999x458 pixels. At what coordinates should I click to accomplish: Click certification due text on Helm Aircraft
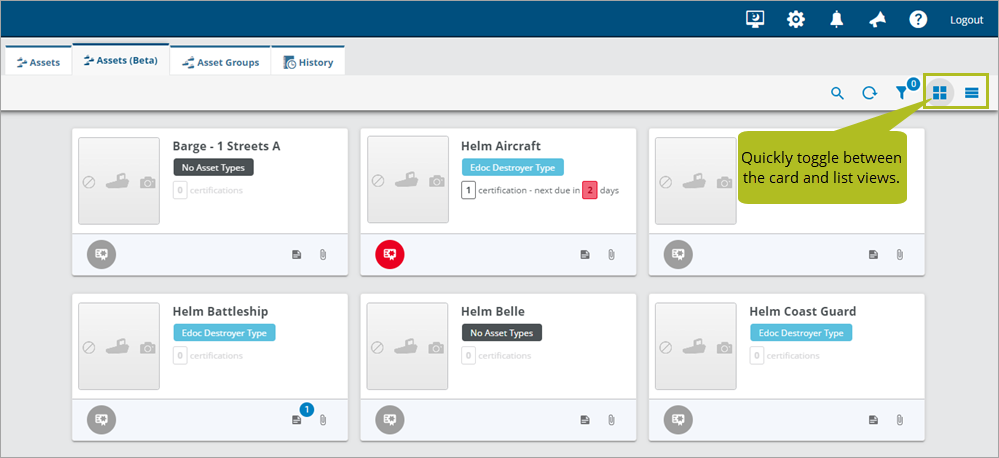[540, 190]
